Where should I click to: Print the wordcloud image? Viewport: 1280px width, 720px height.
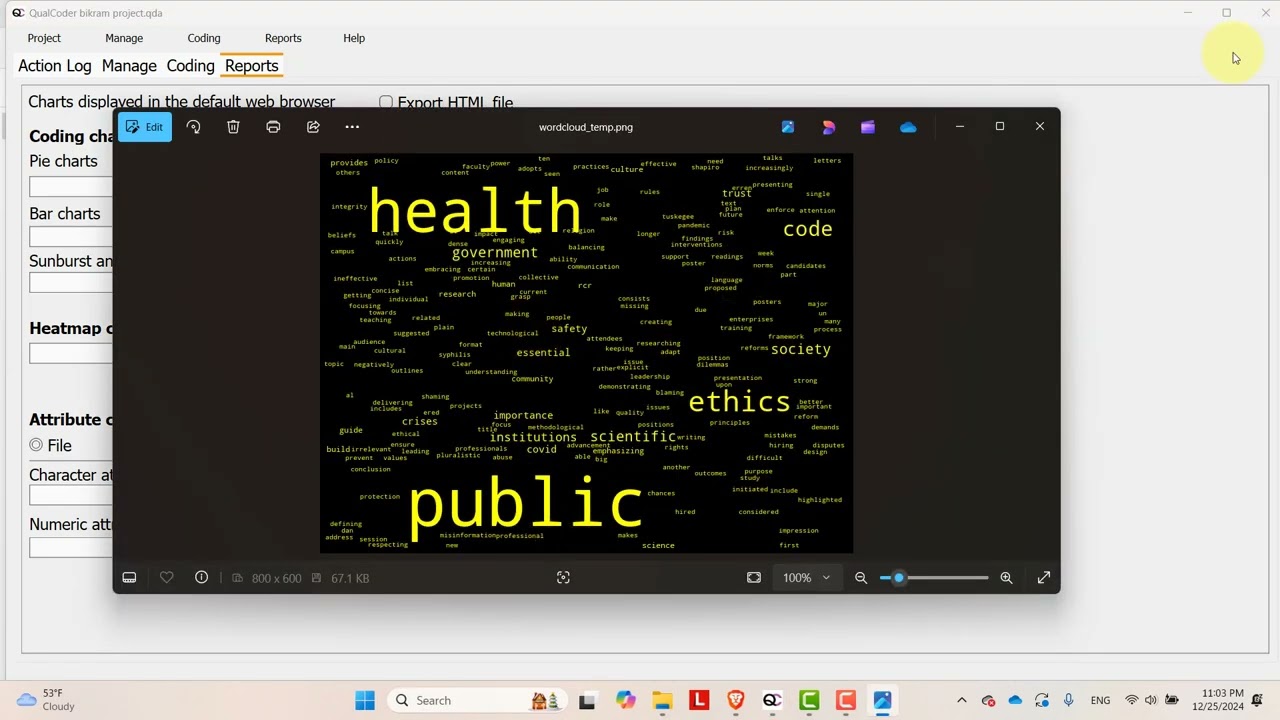pyautogui.click(x=273, y=127)
